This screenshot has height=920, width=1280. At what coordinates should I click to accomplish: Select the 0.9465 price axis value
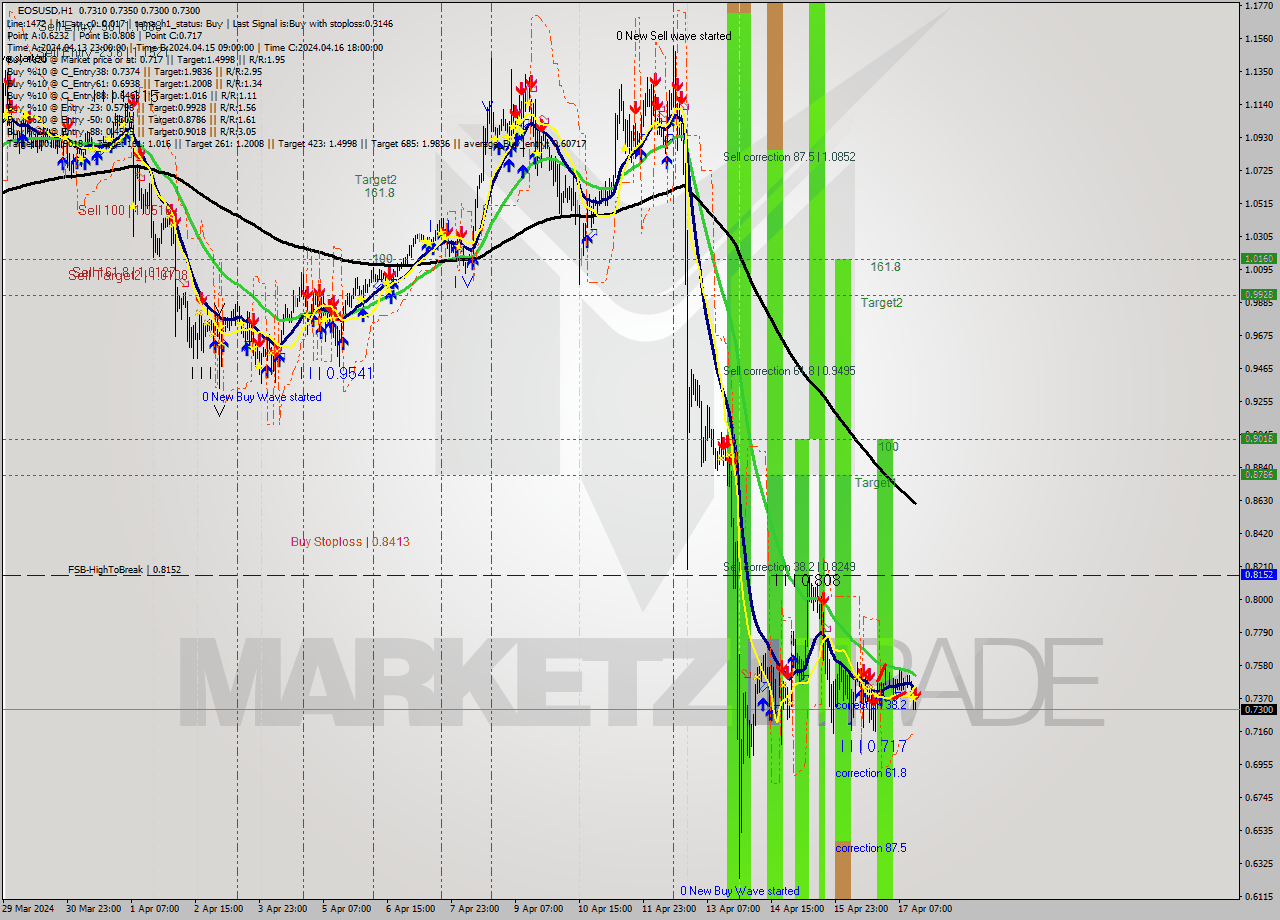1259,368
